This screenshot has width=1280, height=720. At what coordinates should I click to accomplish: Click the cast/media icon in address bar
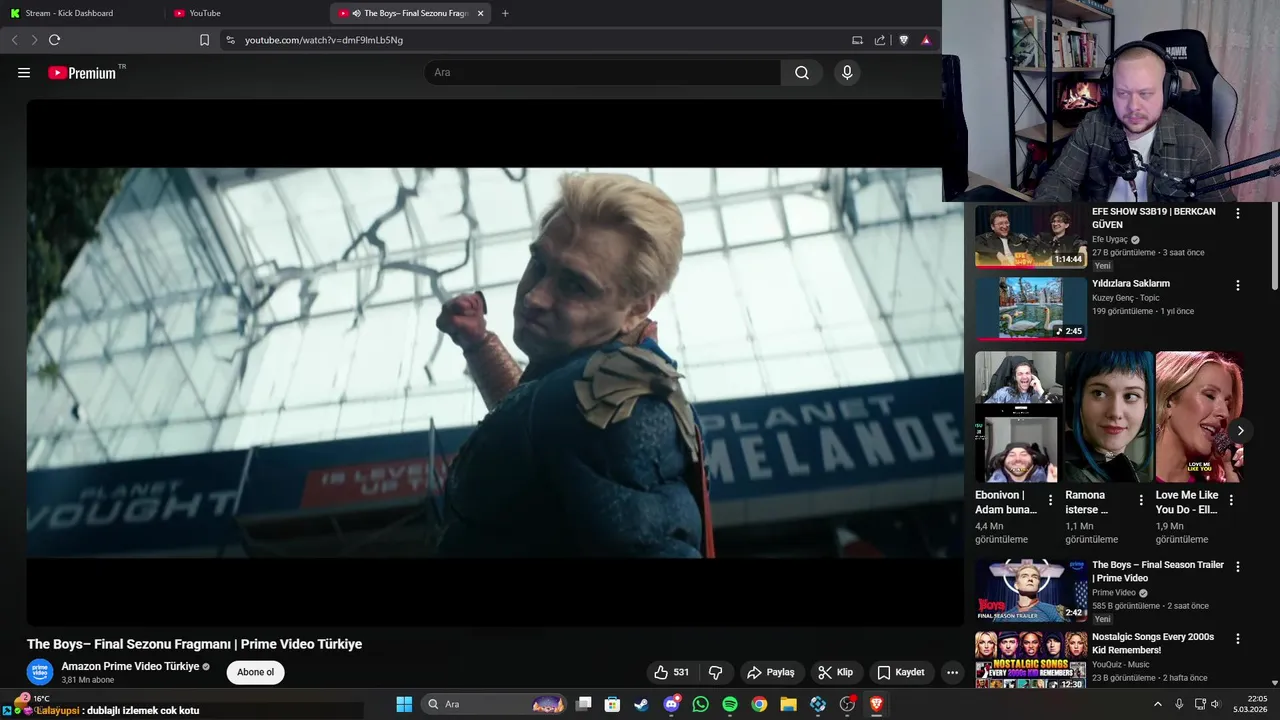857,40
